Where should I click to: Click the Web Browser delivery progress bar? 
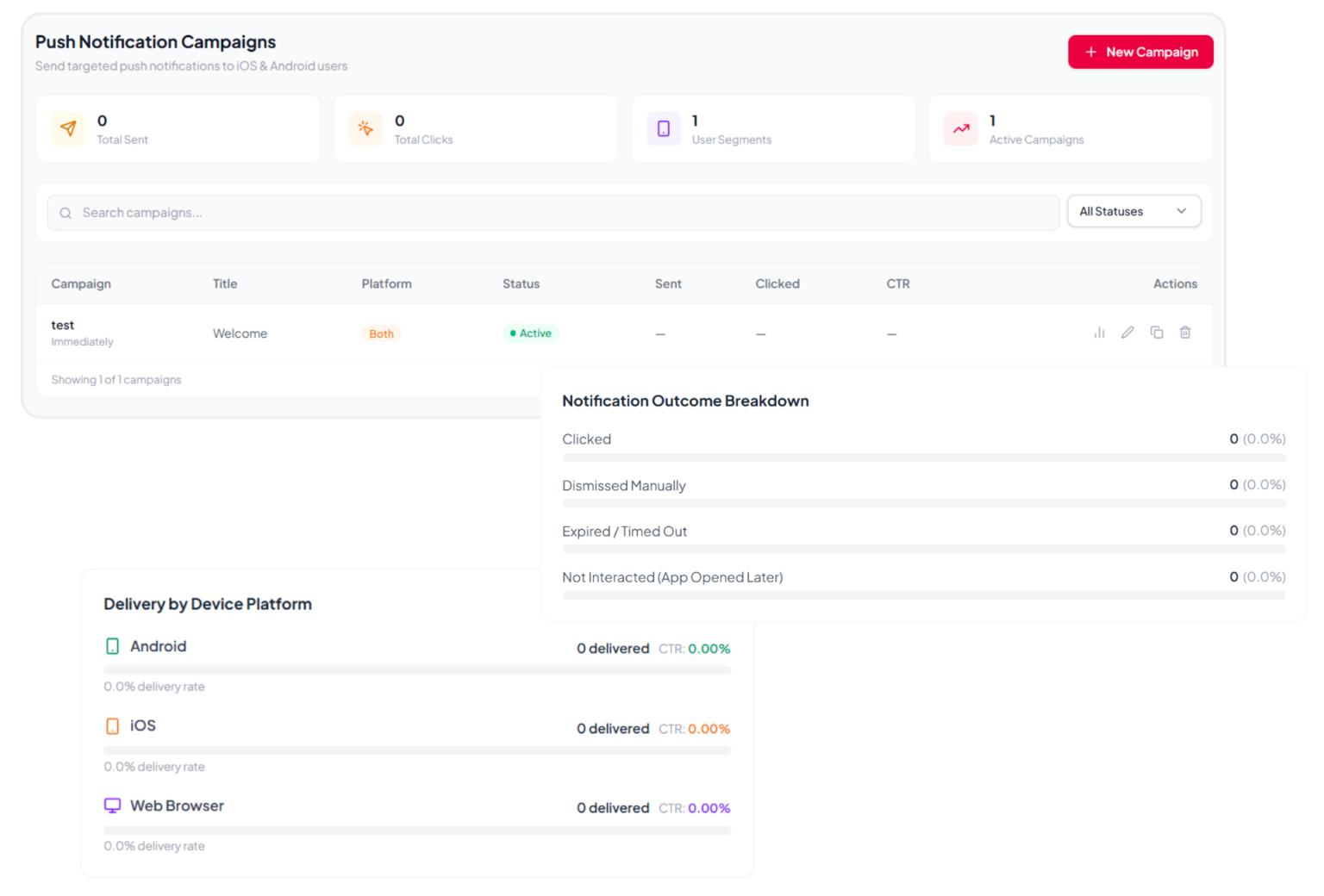417,831
